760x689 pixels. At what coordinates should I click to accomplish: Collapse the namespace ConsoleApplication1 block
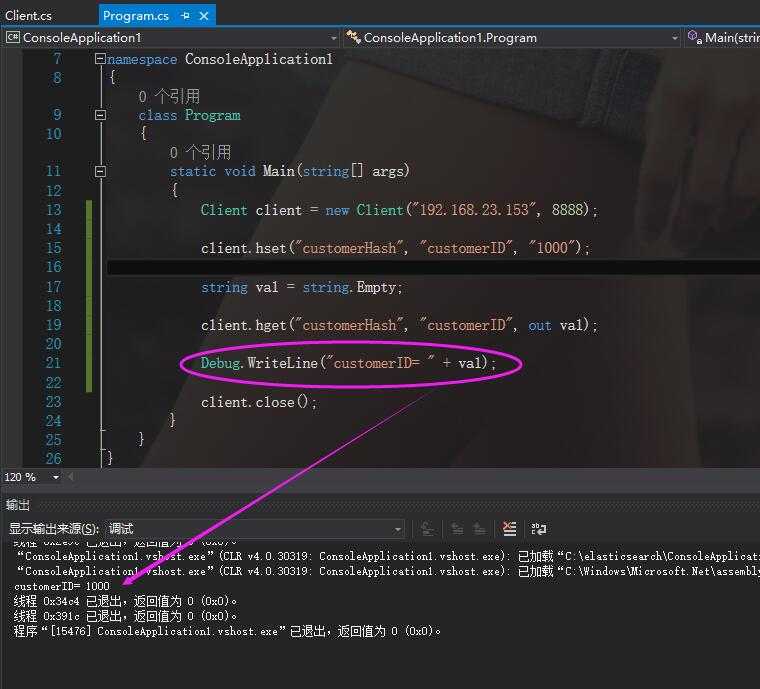(x=100, y=59)
